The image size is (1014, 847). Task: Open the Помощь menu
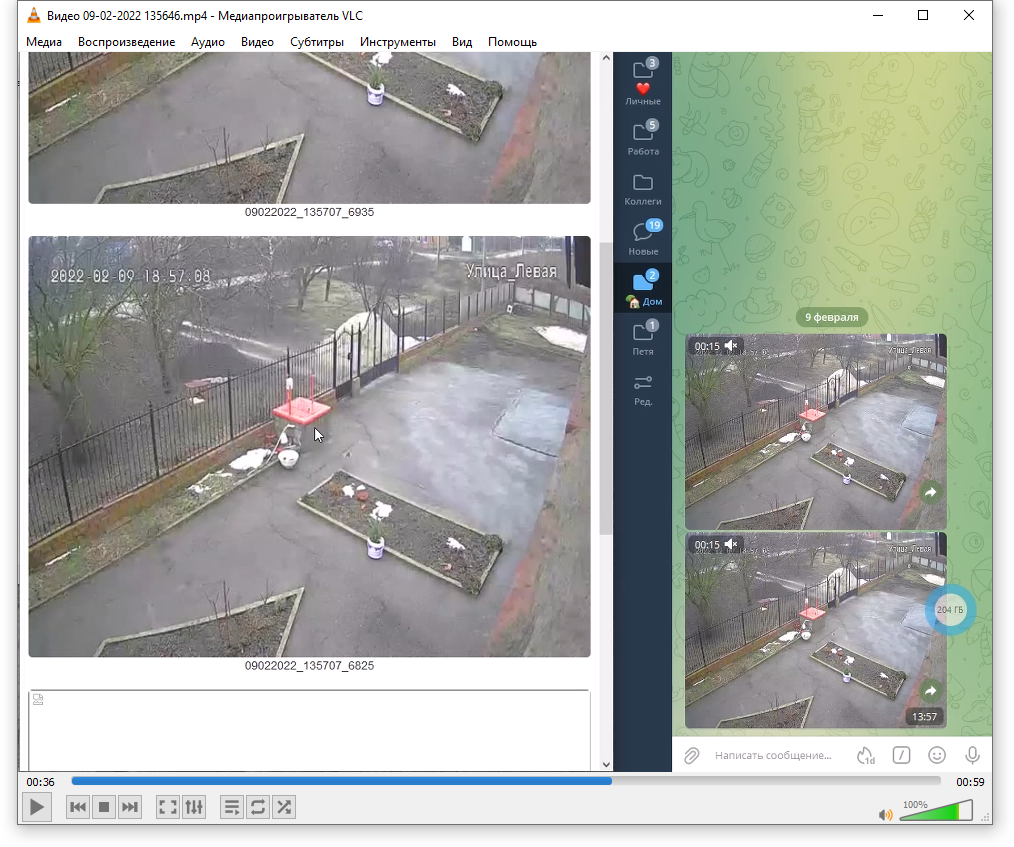pos(512,41)
